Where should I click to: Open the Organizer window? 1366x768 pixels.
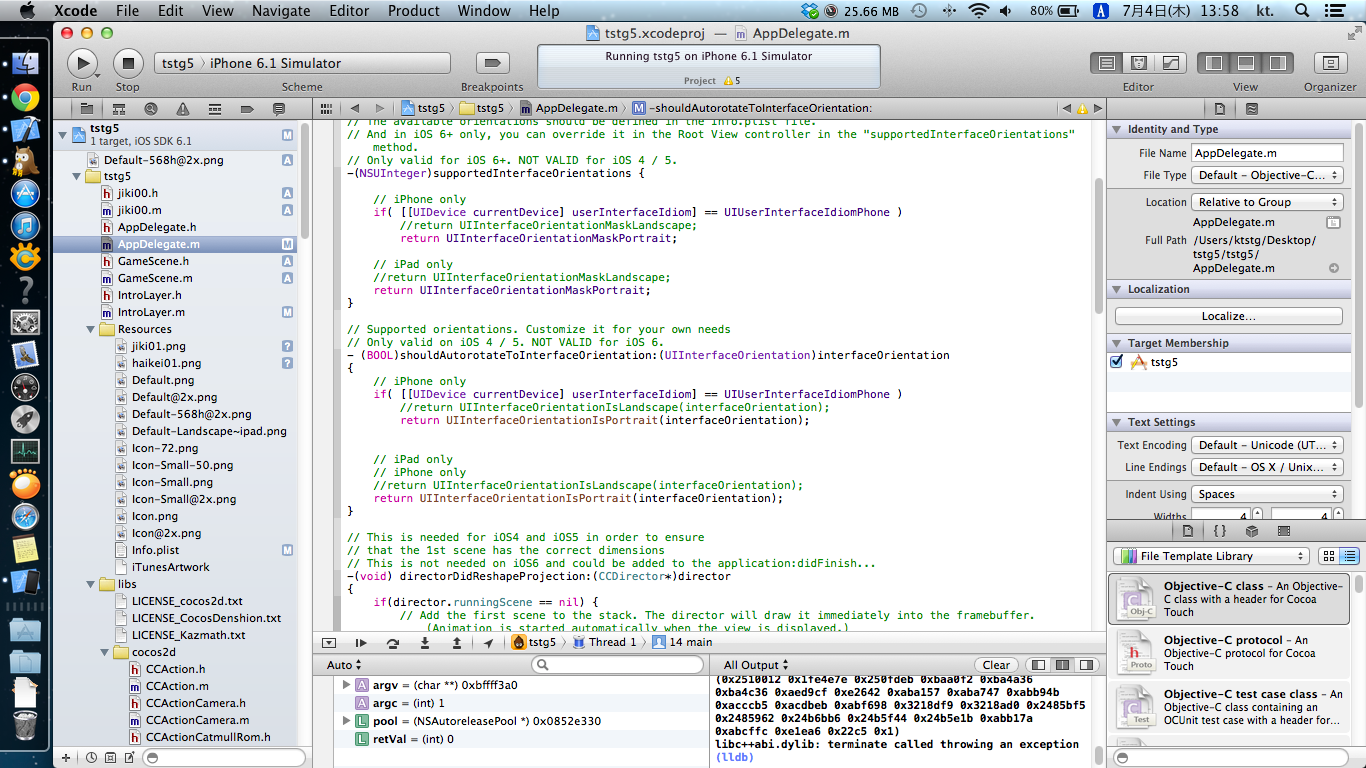pyautogui.click(x=1330, y=63)
